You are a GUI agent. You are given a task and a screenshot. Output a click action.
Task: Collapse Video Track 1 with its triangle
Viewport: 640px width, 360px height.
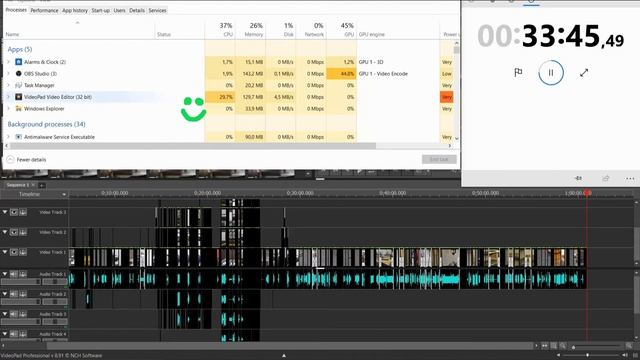[5, 252]
